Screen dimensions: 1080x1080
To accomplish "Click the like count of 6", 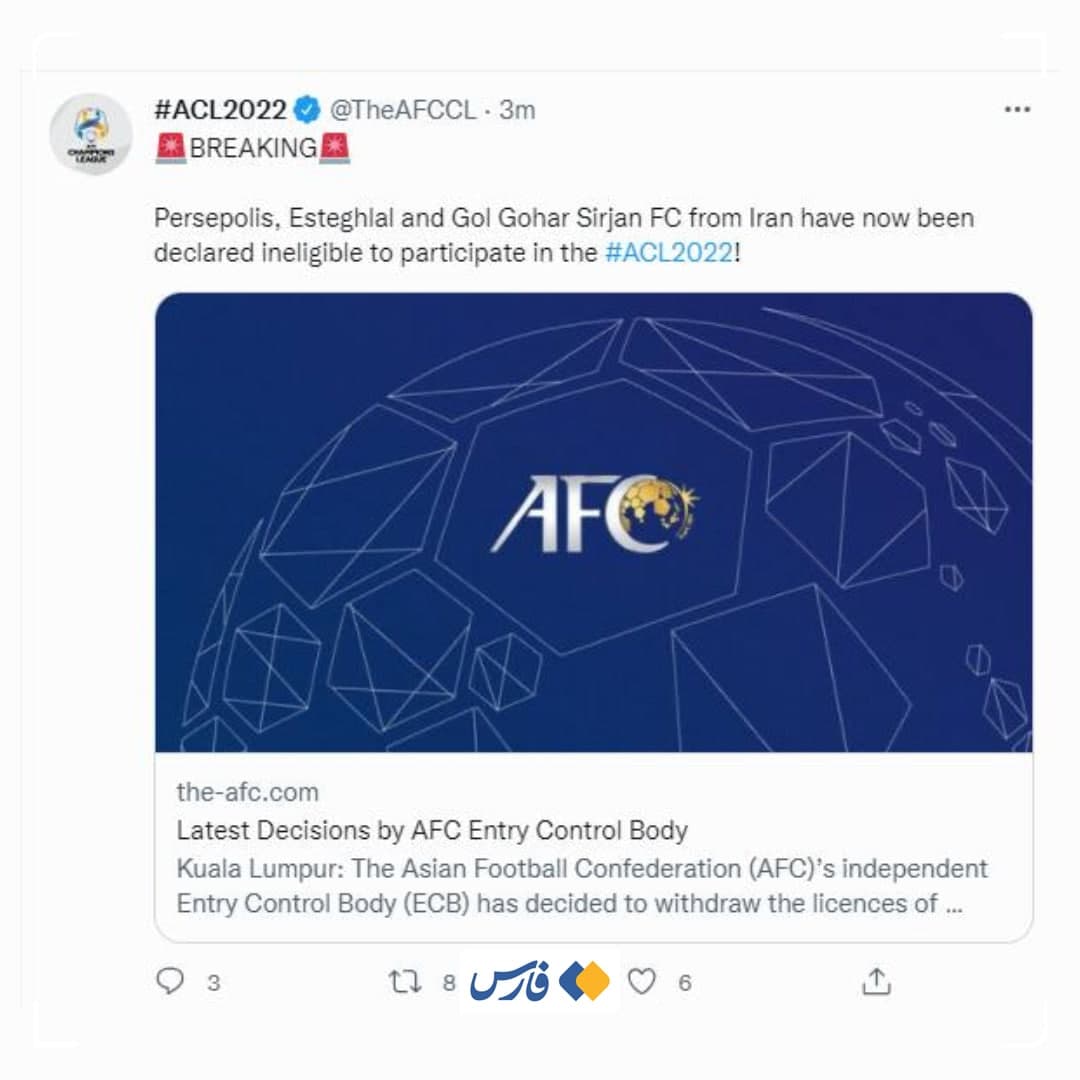I will 685,983.
